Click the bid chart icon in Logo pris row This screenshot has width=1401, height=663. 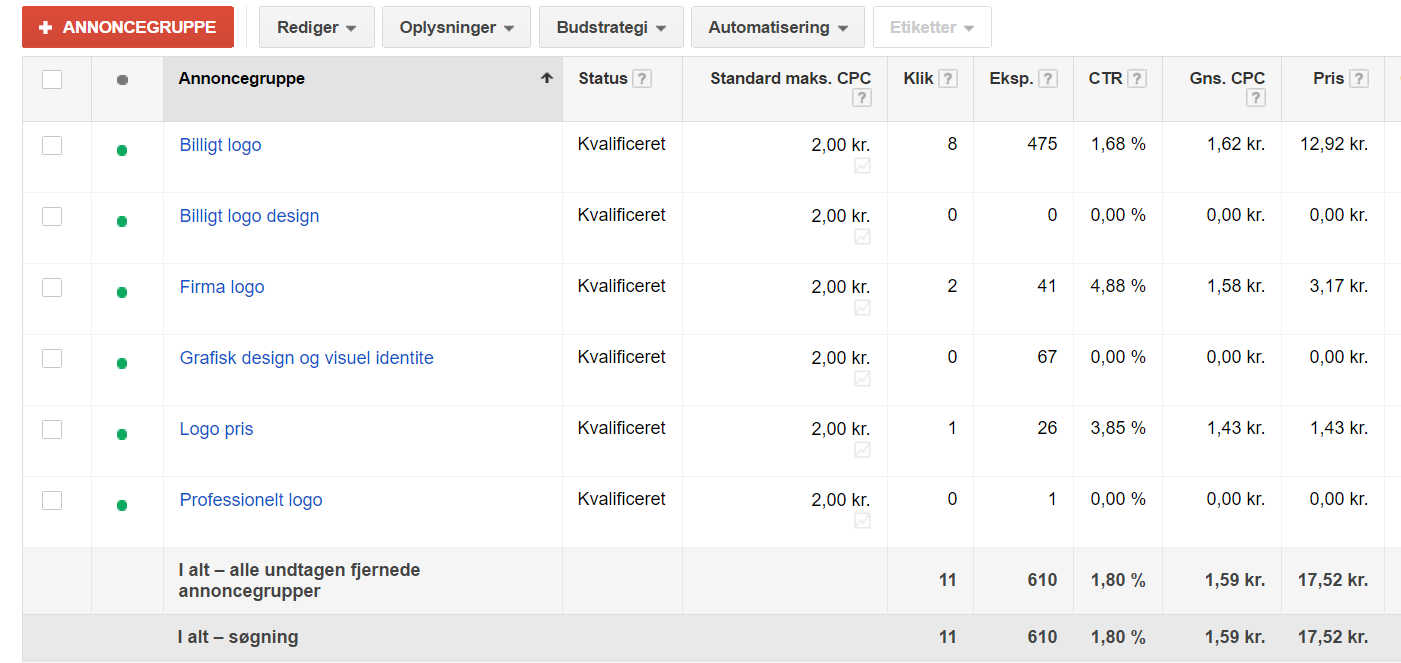tap(862, 450)
